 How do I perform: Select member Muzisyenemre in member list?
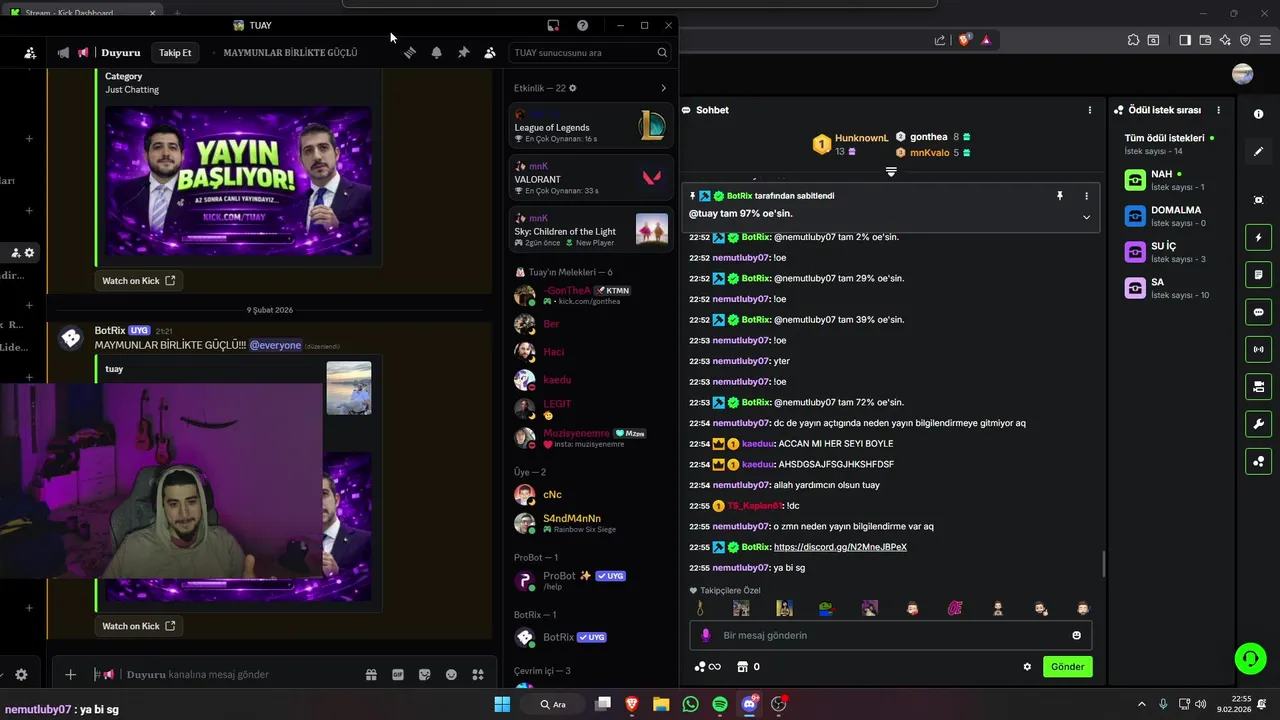(x=590, y=437)
